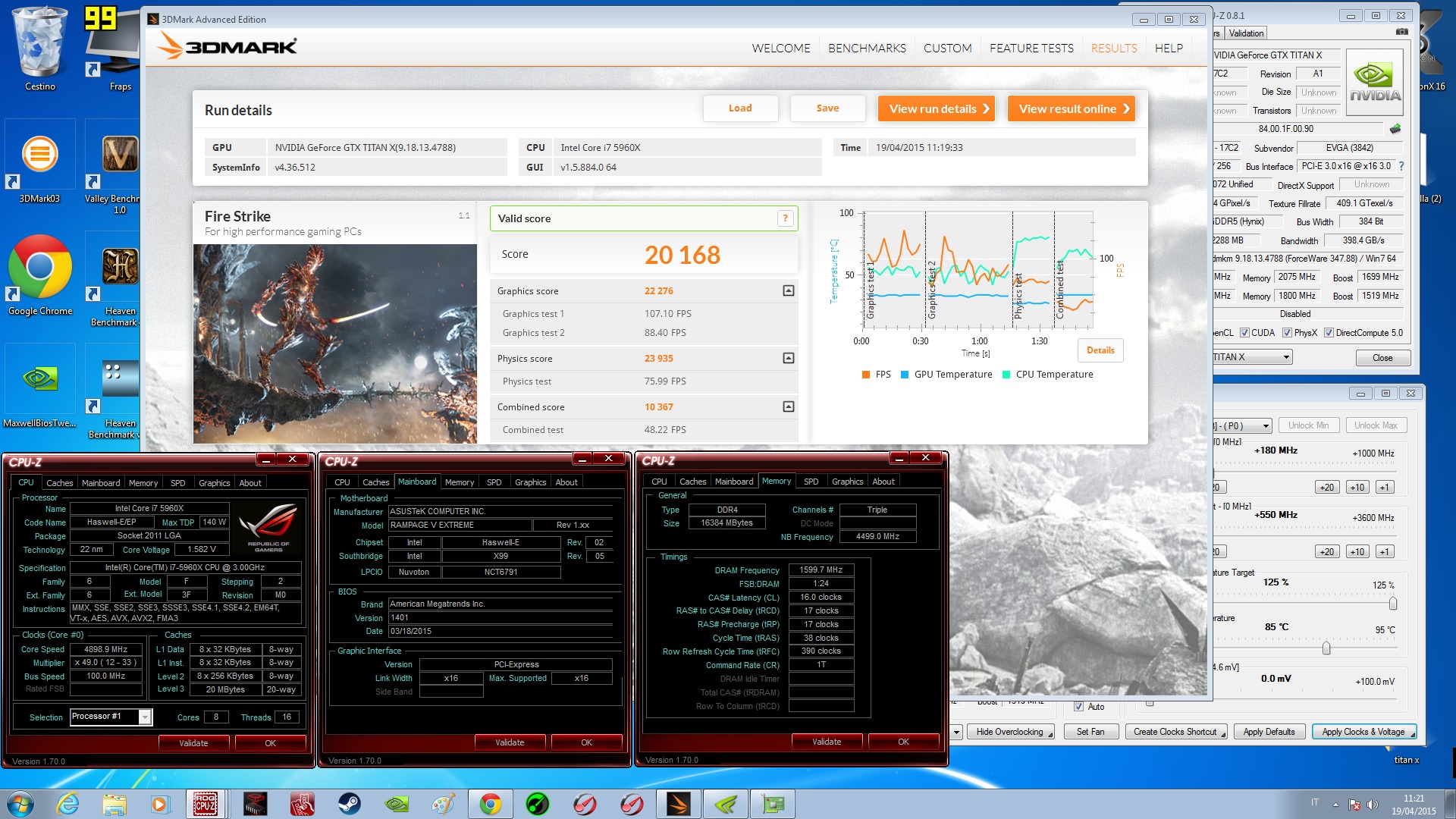Open the chart Details button
Viewport: 1456px width, 819px height.
[1100, 350]
